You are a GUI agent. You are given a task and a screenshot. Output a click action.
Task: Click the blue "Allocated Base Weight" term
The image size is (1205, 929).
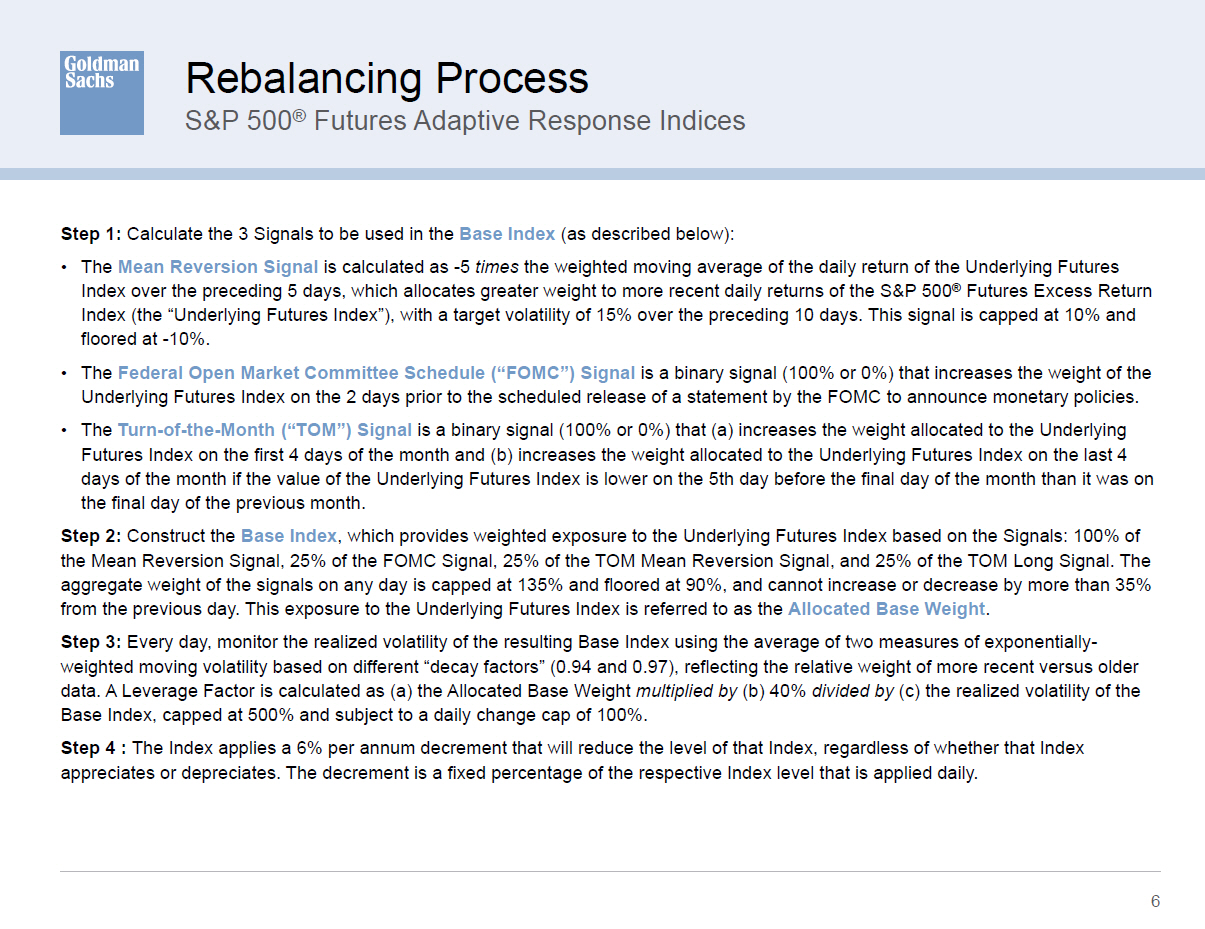click(x=886, y=609)
